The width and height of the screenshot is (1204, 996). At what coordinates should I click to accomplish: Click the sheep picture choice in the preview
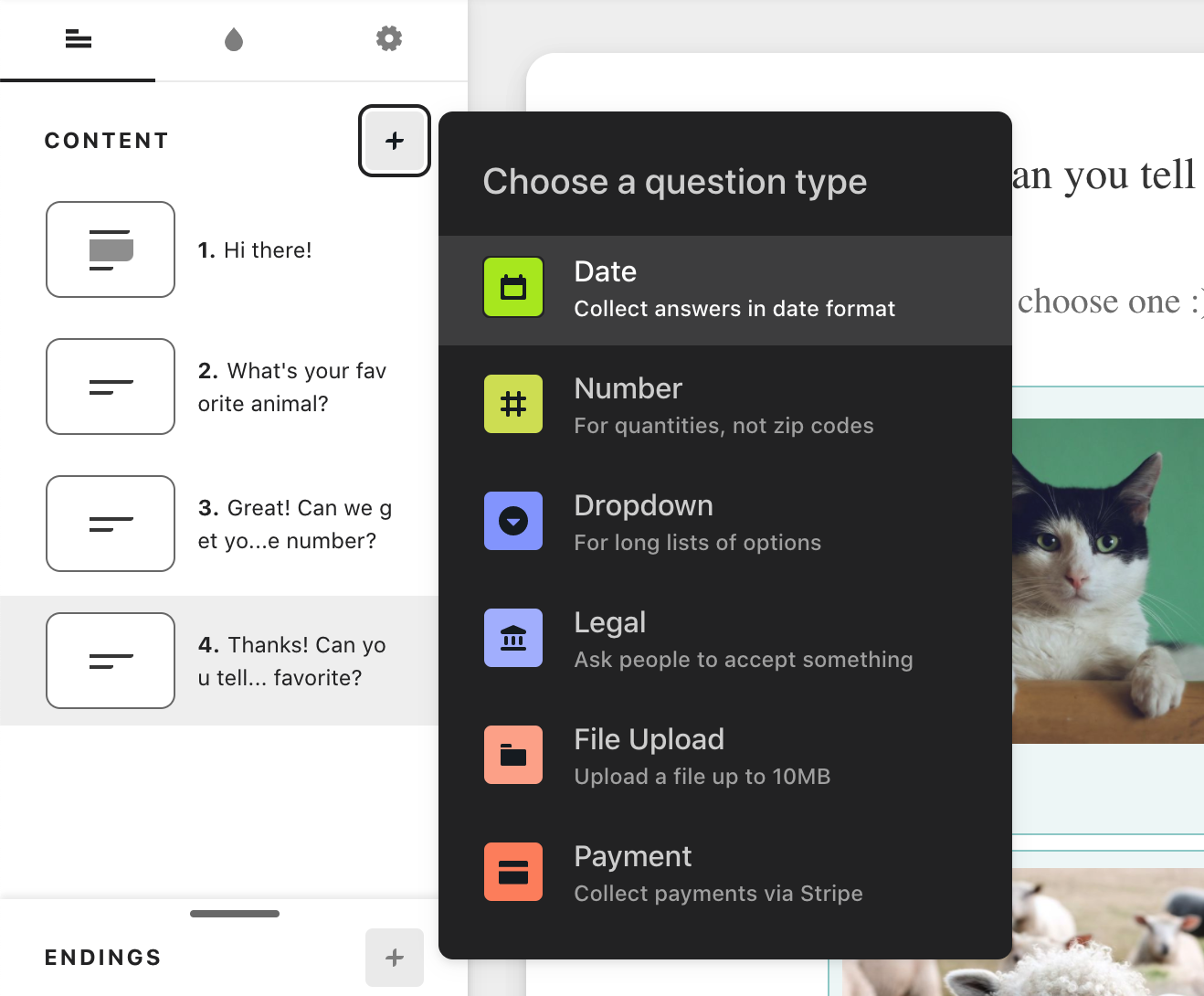(x=1108, y=932)
